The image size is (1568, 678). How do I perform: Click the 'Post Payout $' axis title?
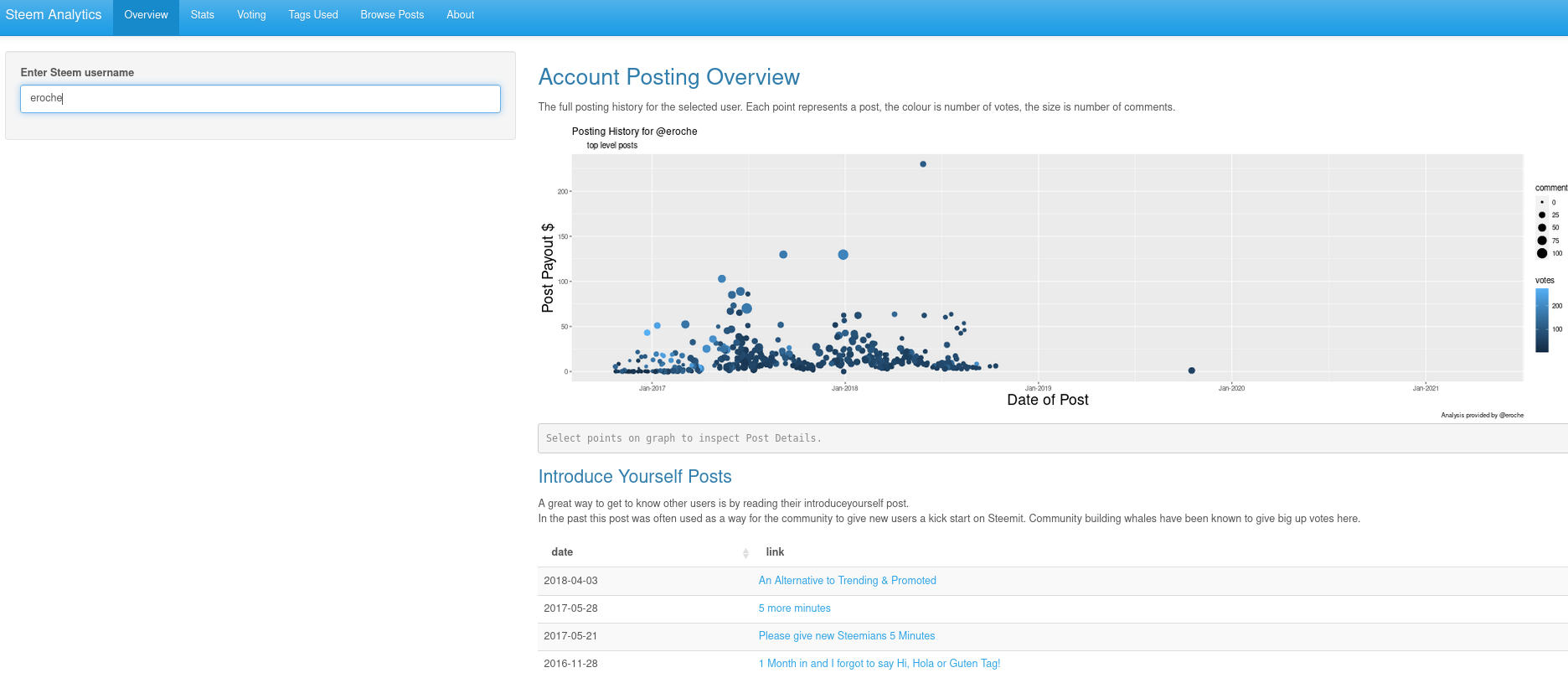pyautogui.click(x=548, y=268)
